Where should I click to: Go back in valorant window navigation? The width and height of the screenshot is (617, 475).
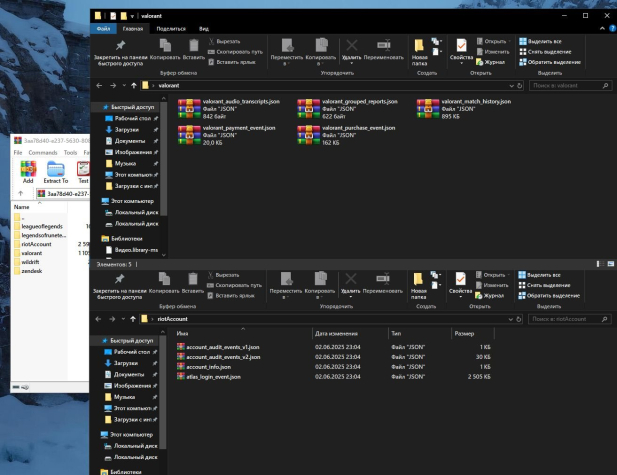coord(99,85)
